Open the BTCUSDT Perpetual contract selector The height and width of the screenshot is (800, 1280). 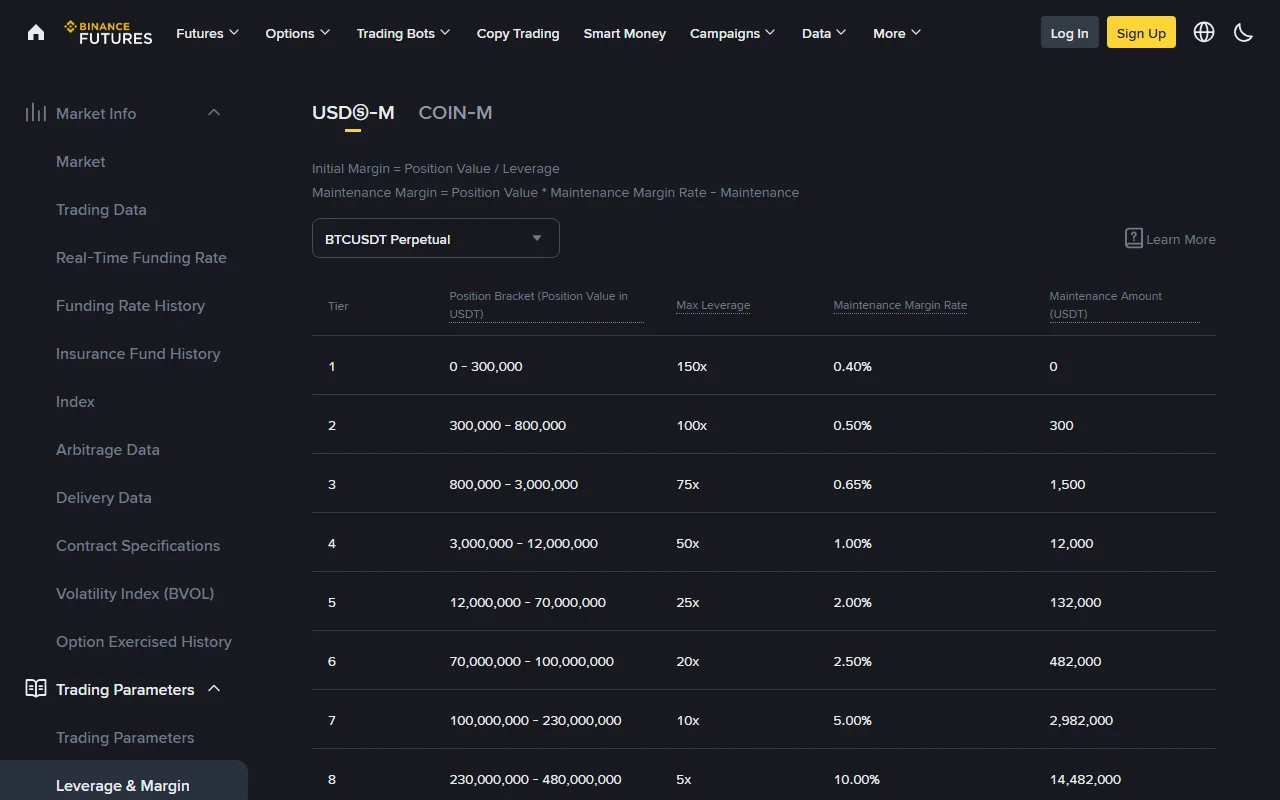[x=436, y=238]
